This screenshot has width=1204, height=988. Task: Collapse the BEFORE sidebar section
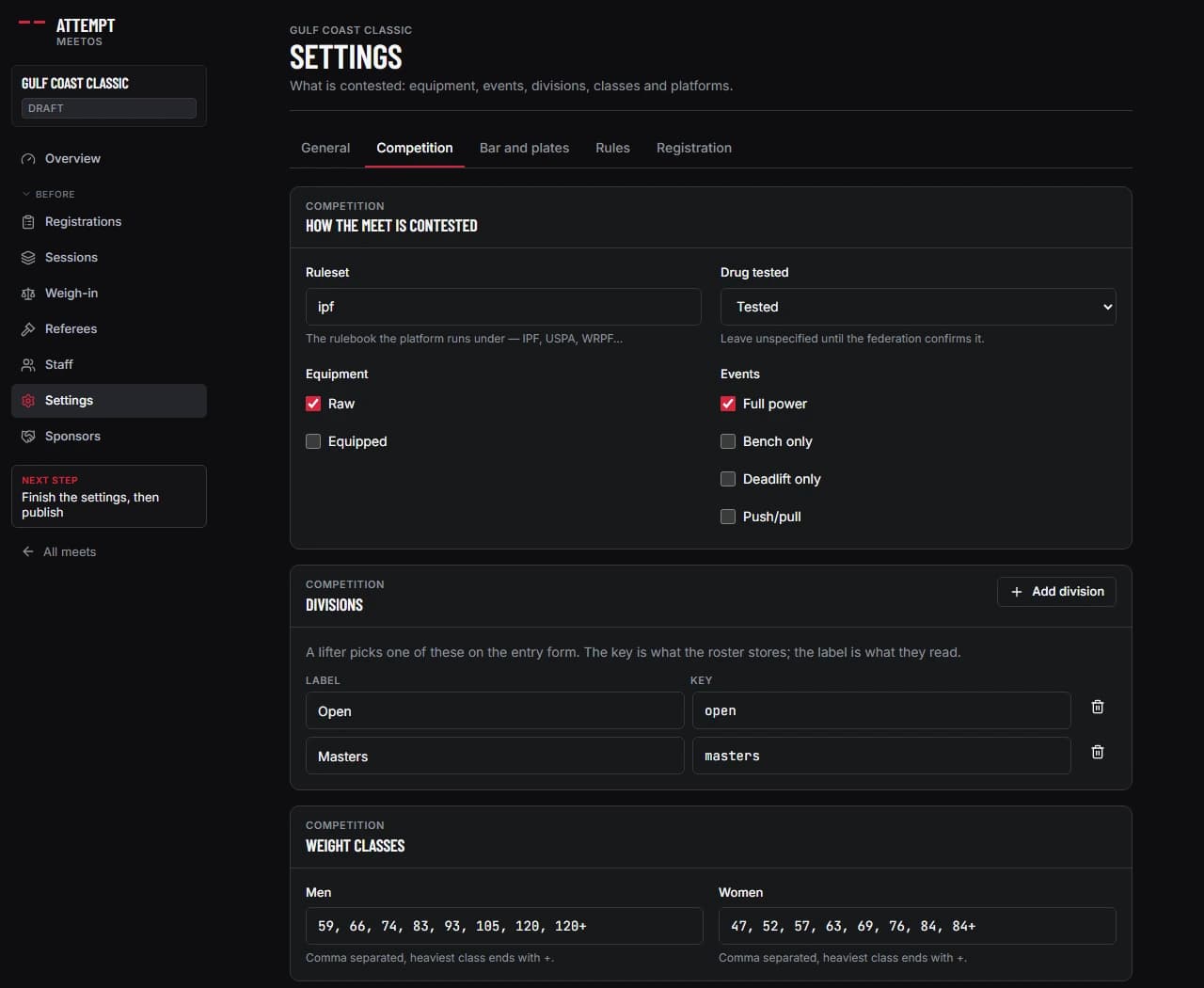pyautogui.click(x=48, y=194)
